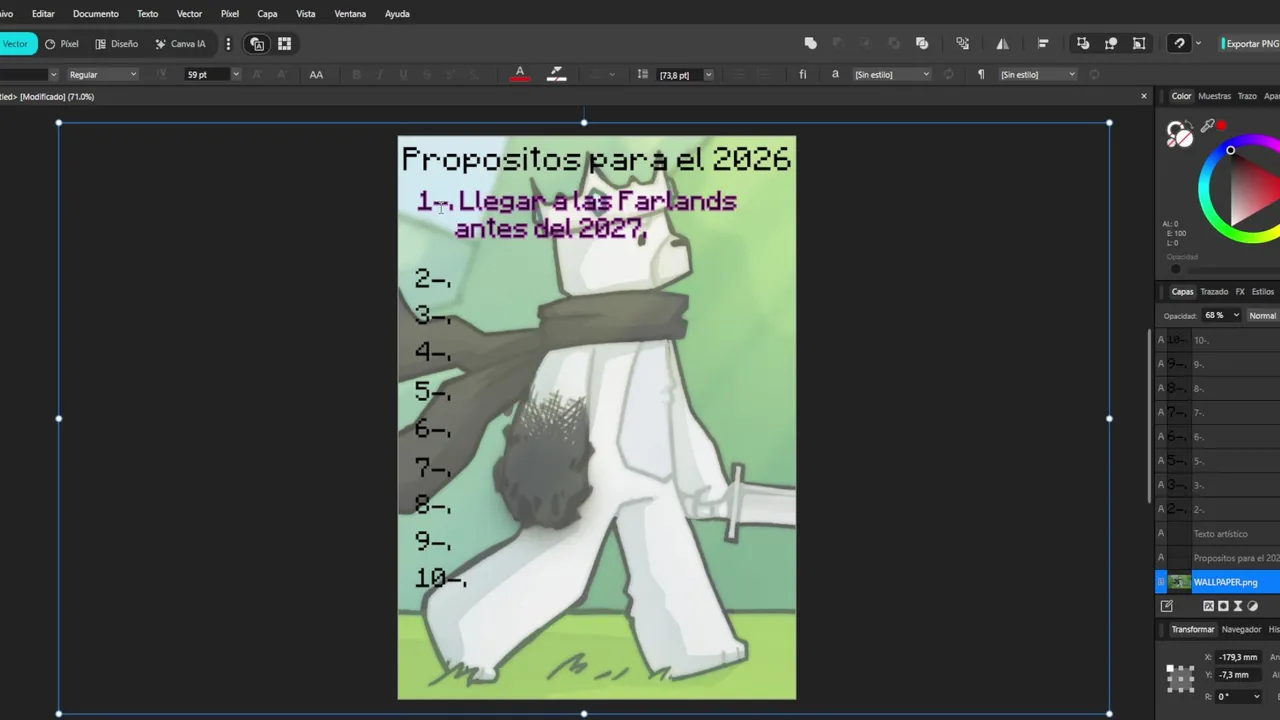Click the grid layout icon in top toolbar
The width and height of the screenshot is (1280, 720).
click(x=284, y=44)
